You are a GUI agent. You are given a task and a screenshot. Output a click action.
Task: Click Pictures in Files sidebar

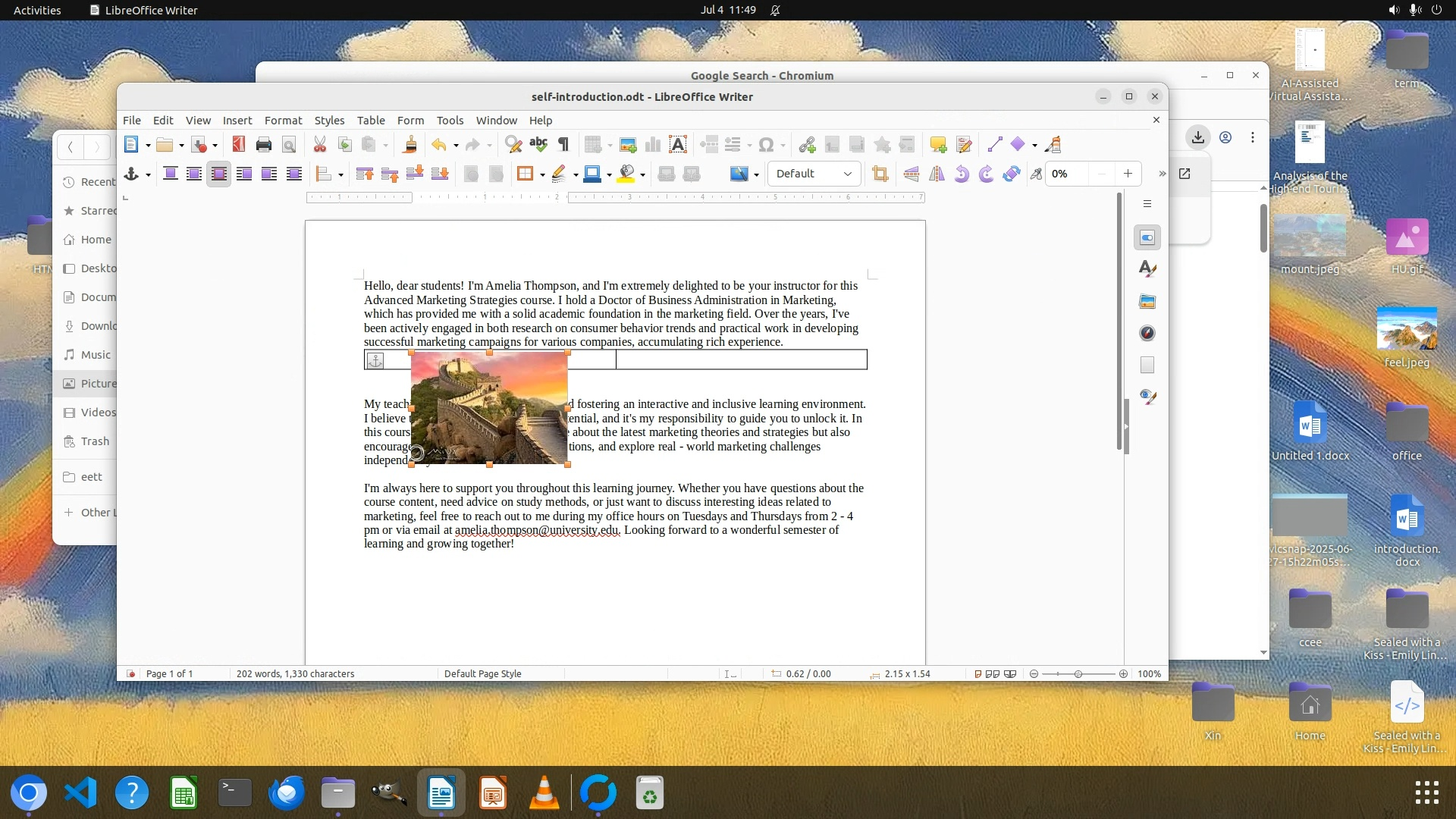(98, 383)
